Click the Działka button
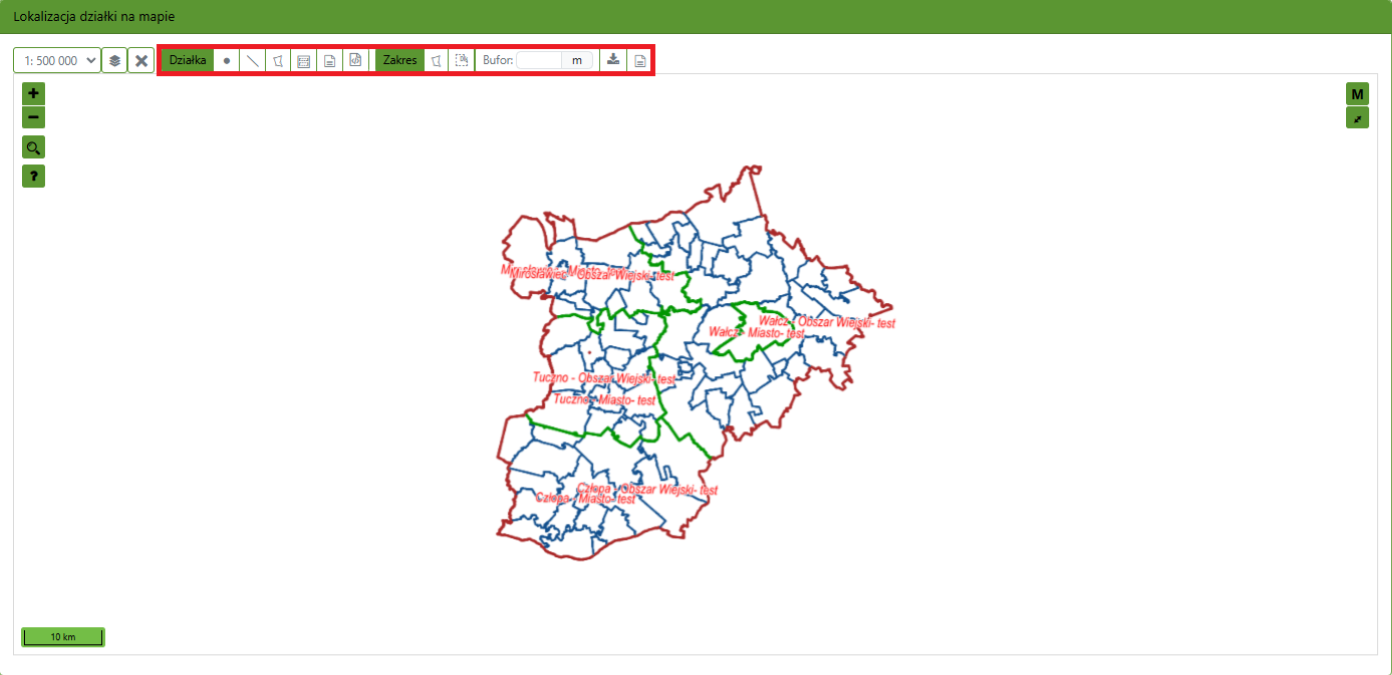1392x675 pixels. (188, 60)
